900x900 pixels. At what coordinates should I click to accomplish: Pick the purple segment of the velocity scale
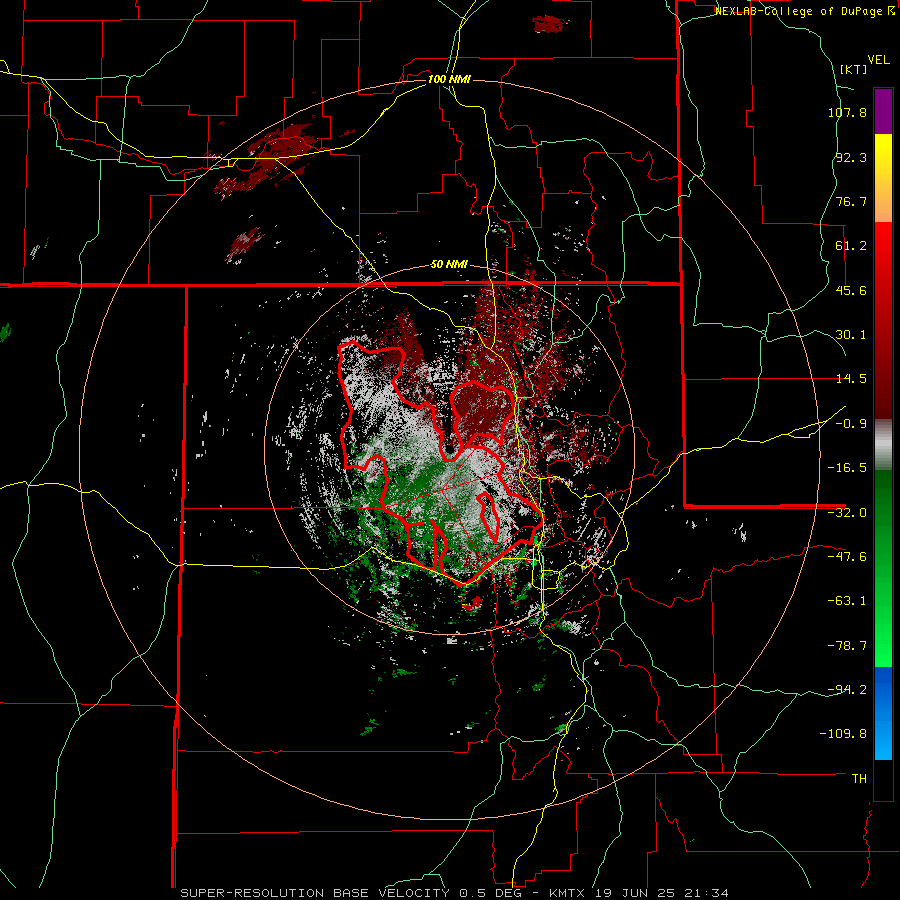[x=883, y=111]
